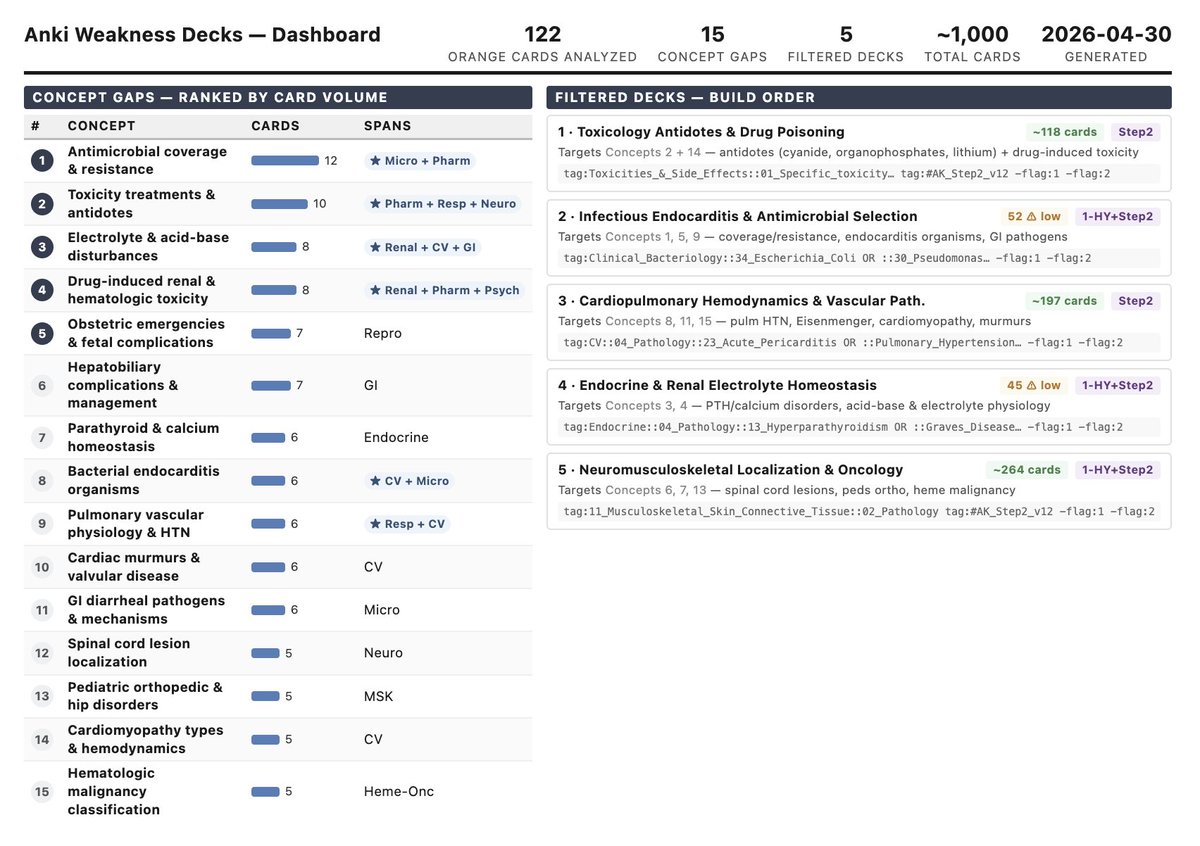Click the '2026-04-30 Generated' date stat
Viewport: 1200px width, 846px height.
click(x=1106, y=44)
